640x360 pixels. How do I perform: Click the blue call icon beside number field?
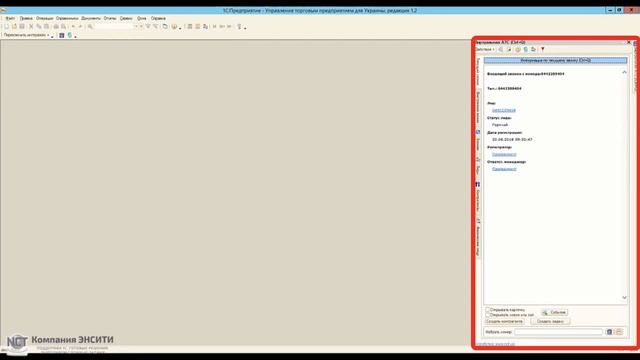609,332
